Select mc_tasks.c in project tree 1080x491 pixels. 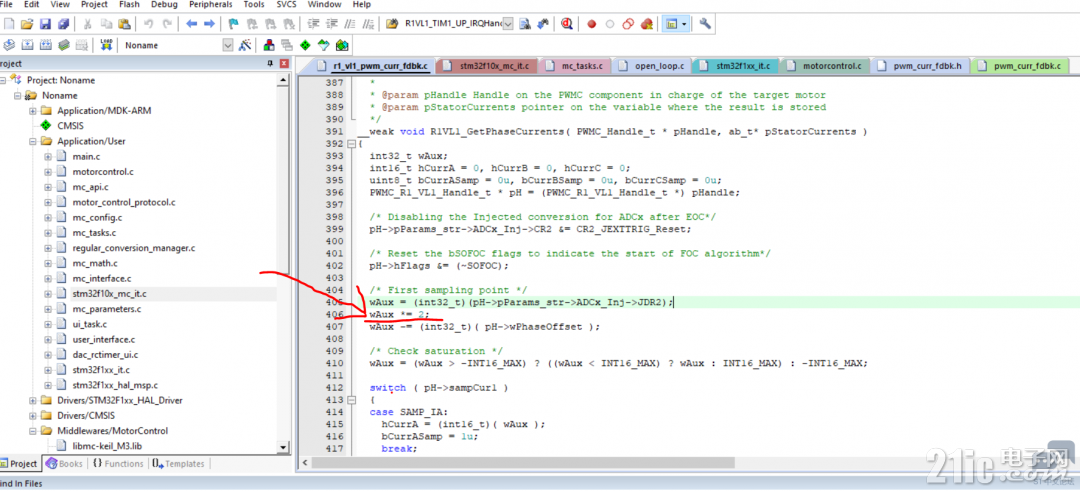[94, 233]
